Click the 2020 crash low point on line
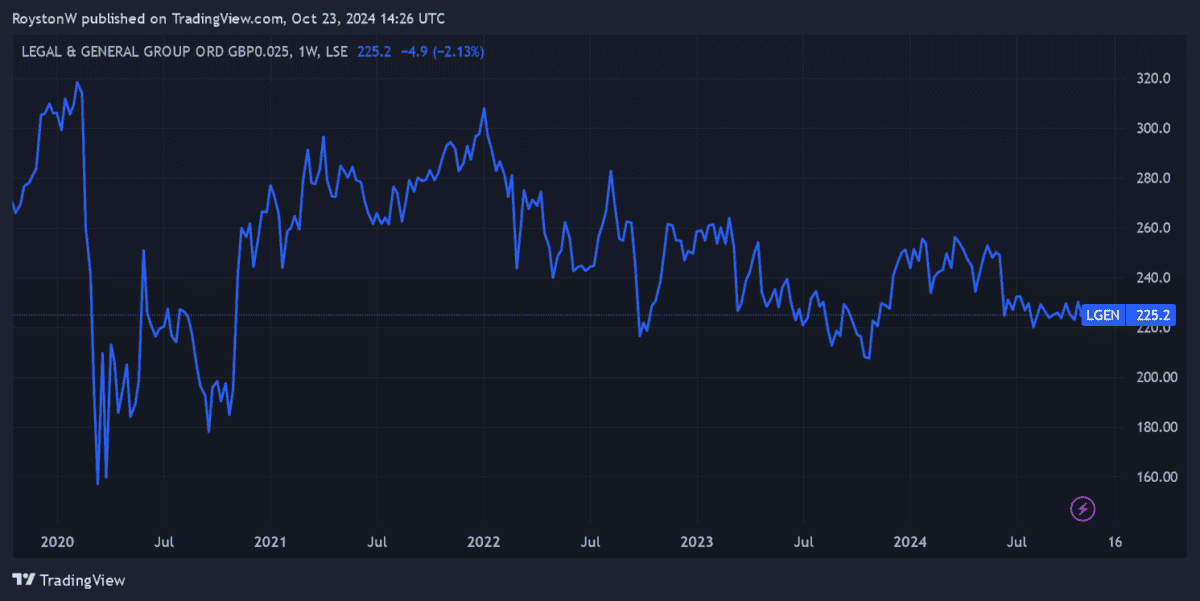1200x601 pixels. pyautogui.click(x=97, y=484)
